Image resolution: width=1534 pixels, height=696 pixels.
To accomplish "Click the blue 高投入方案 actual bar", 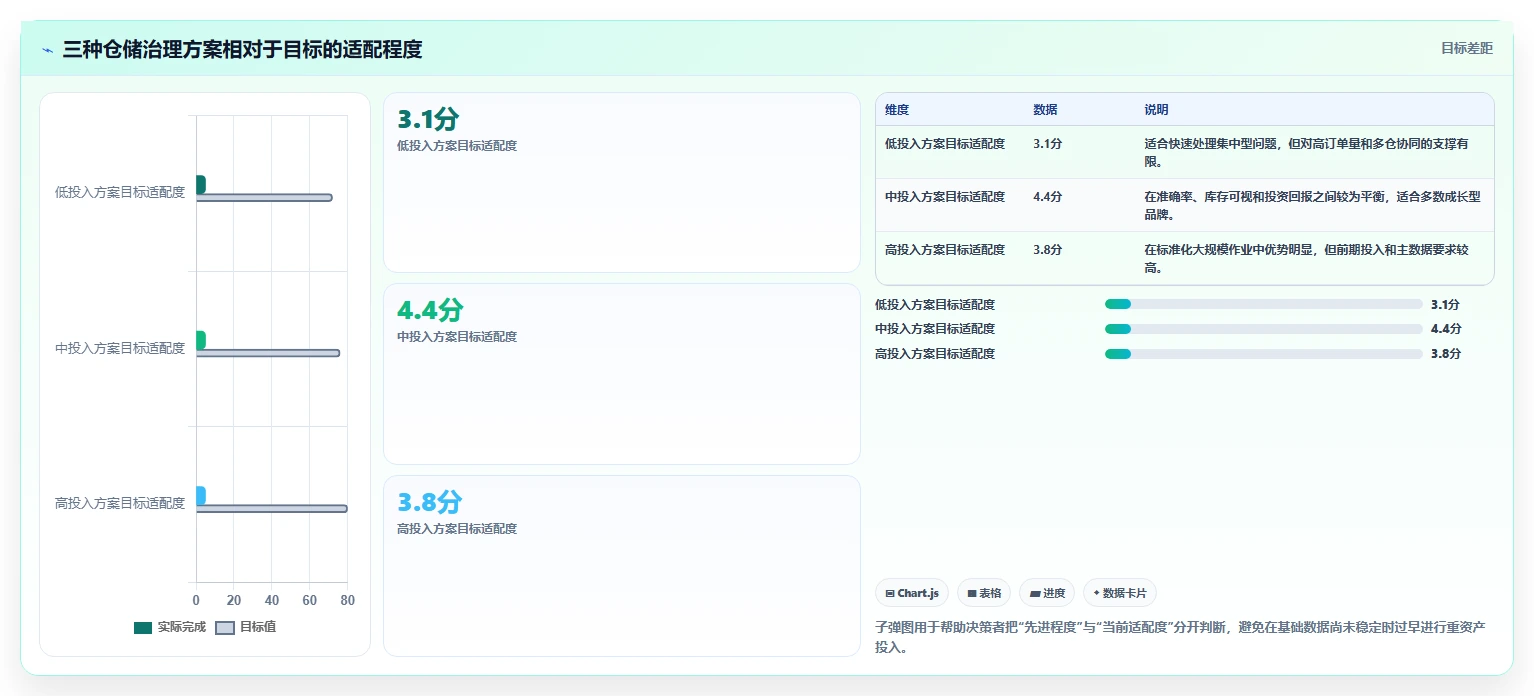I will pyautogui.click(x=201, y=495).
